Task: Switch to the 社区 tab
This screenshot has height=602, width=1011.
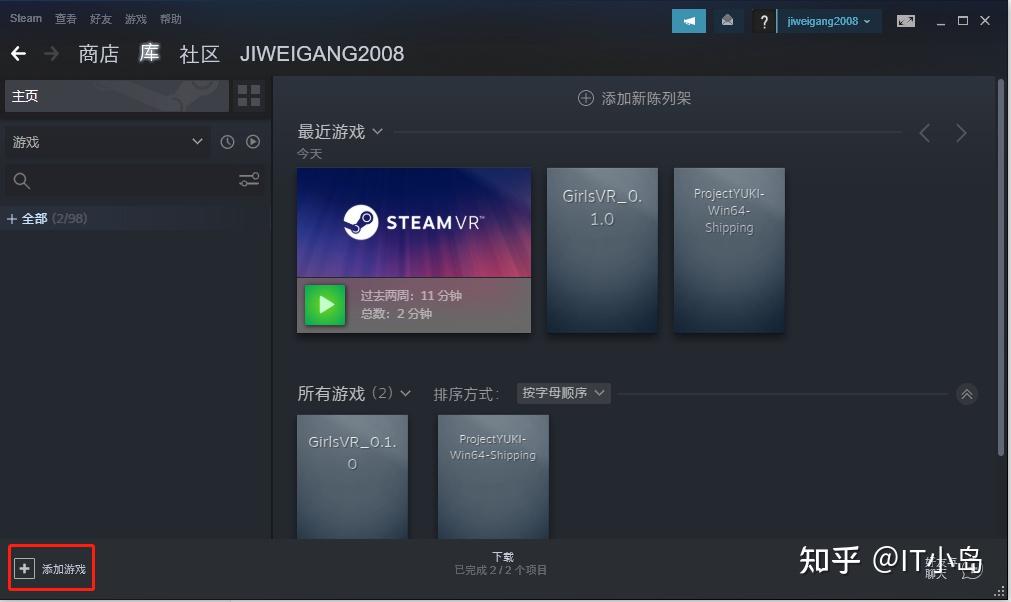Action: (199, 54)
